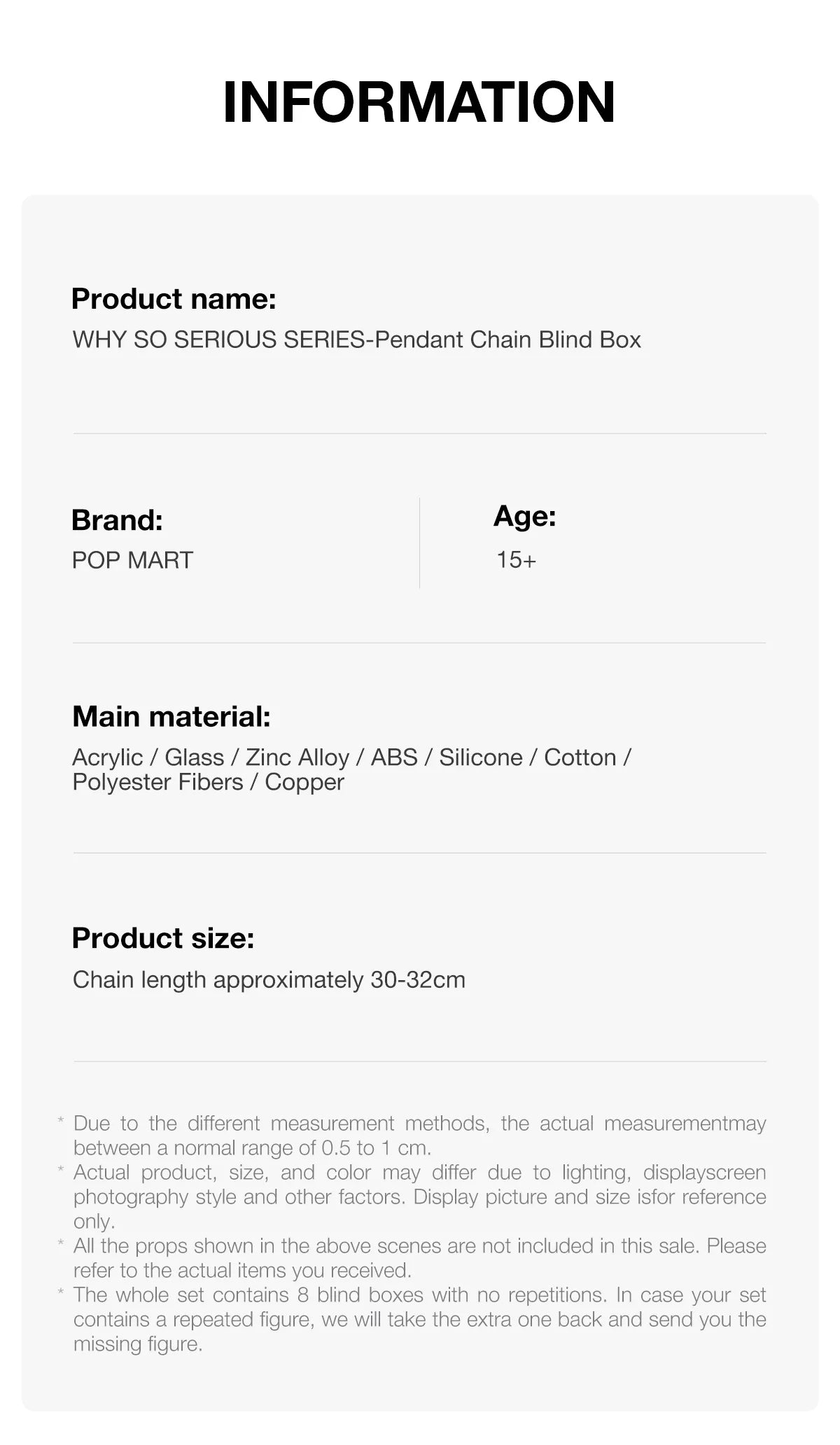
Task: Click the Age label
Action: coord(524,517)
